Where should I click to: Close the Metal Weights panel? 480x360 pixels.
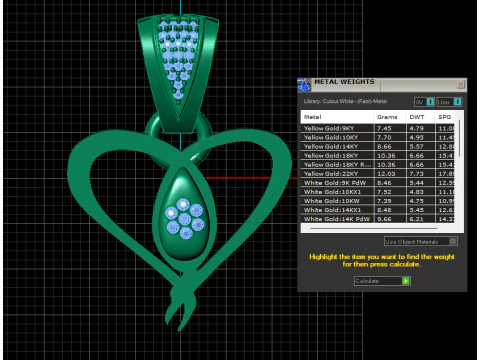point(461,84)
